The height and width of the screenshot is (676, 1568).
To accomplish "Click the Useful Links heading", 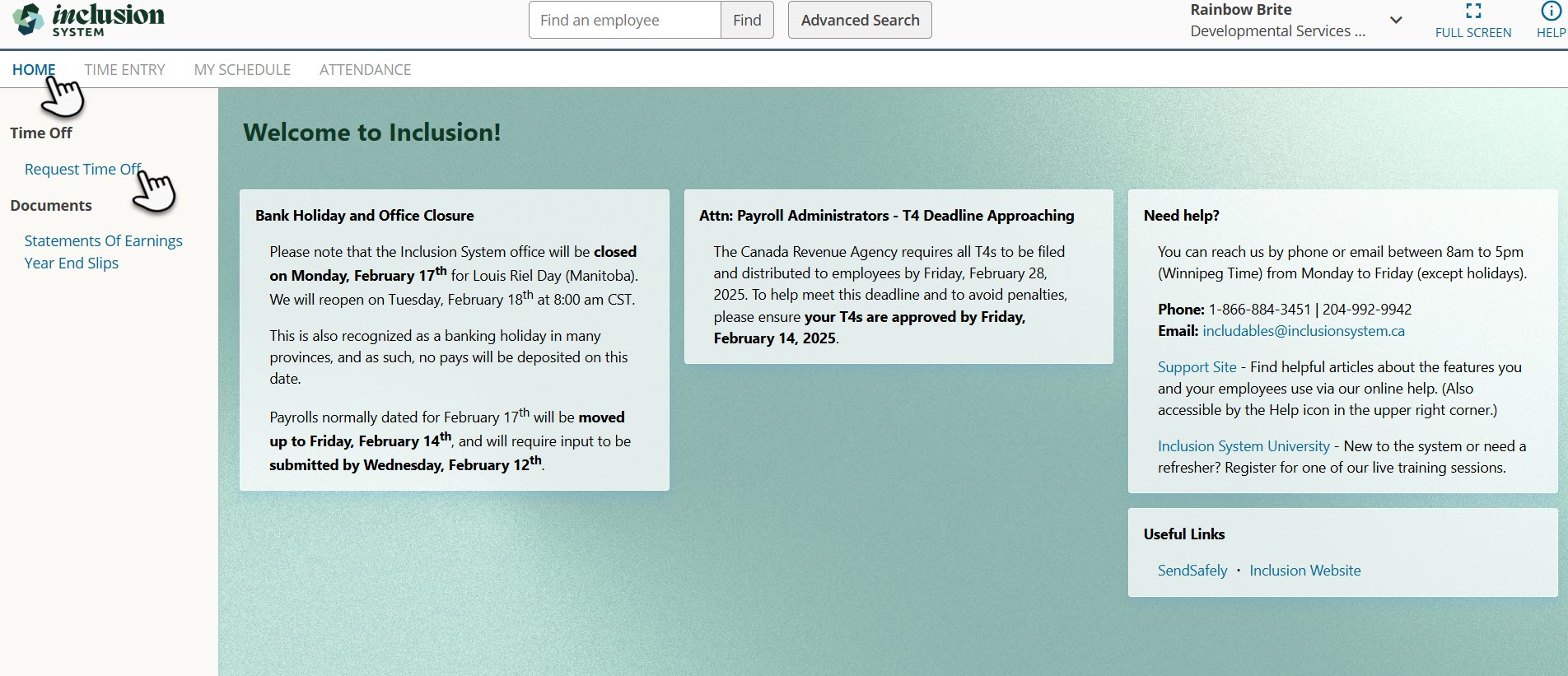I will (x=1184, y=534).
